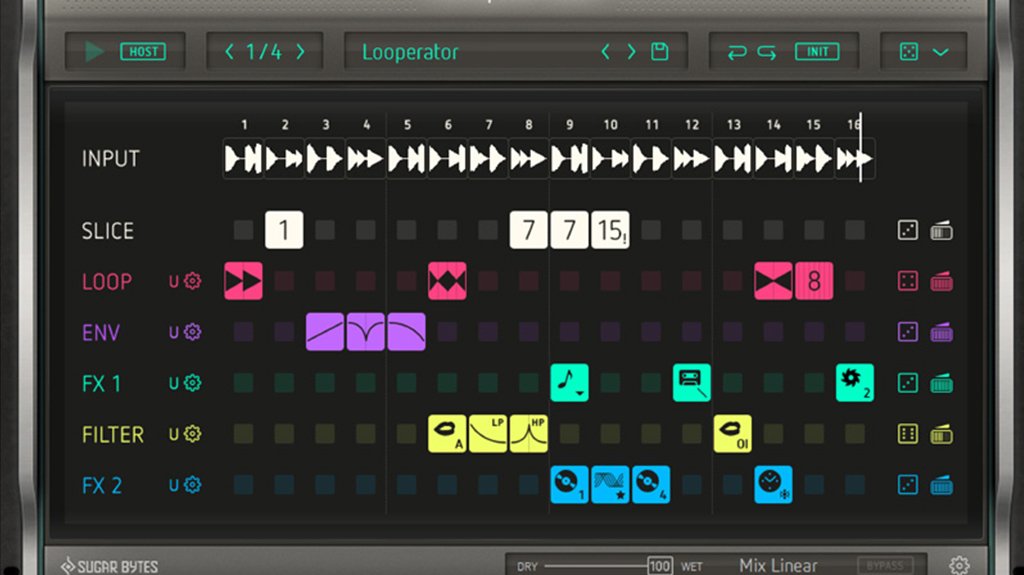Activate empty FX 2 step 1 cell
Screen dimensions: 1024x575
(244, 485)
